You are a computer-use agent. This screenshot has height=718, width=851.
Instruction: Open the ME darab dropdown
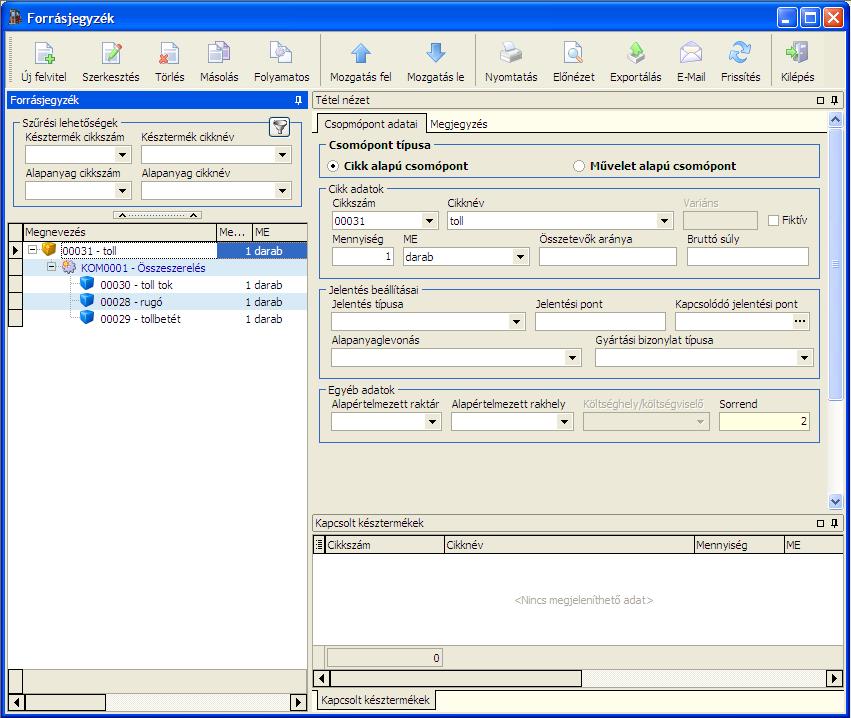click(x=520, y=257)
